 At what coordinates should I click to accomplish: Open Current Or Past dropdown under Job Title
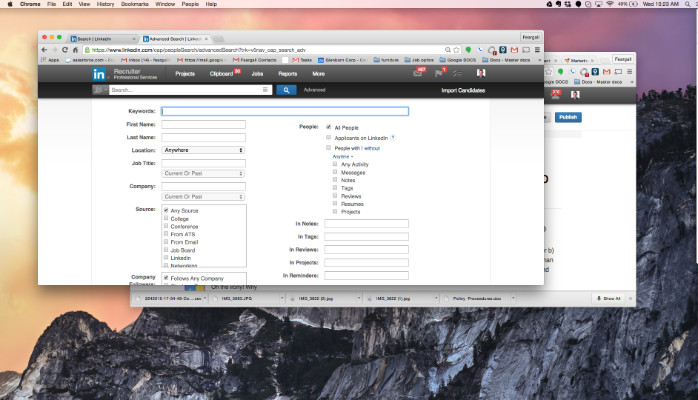pos(203,174)
